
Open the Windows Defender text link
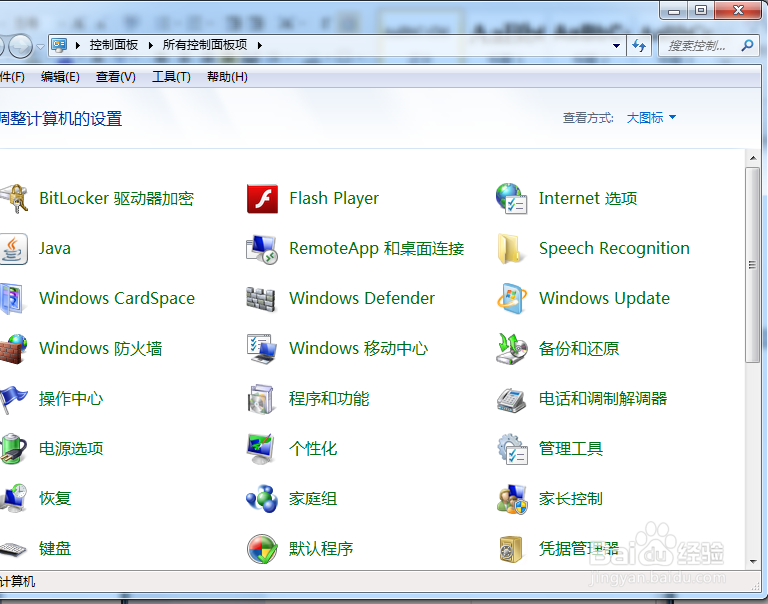point(362,298)
